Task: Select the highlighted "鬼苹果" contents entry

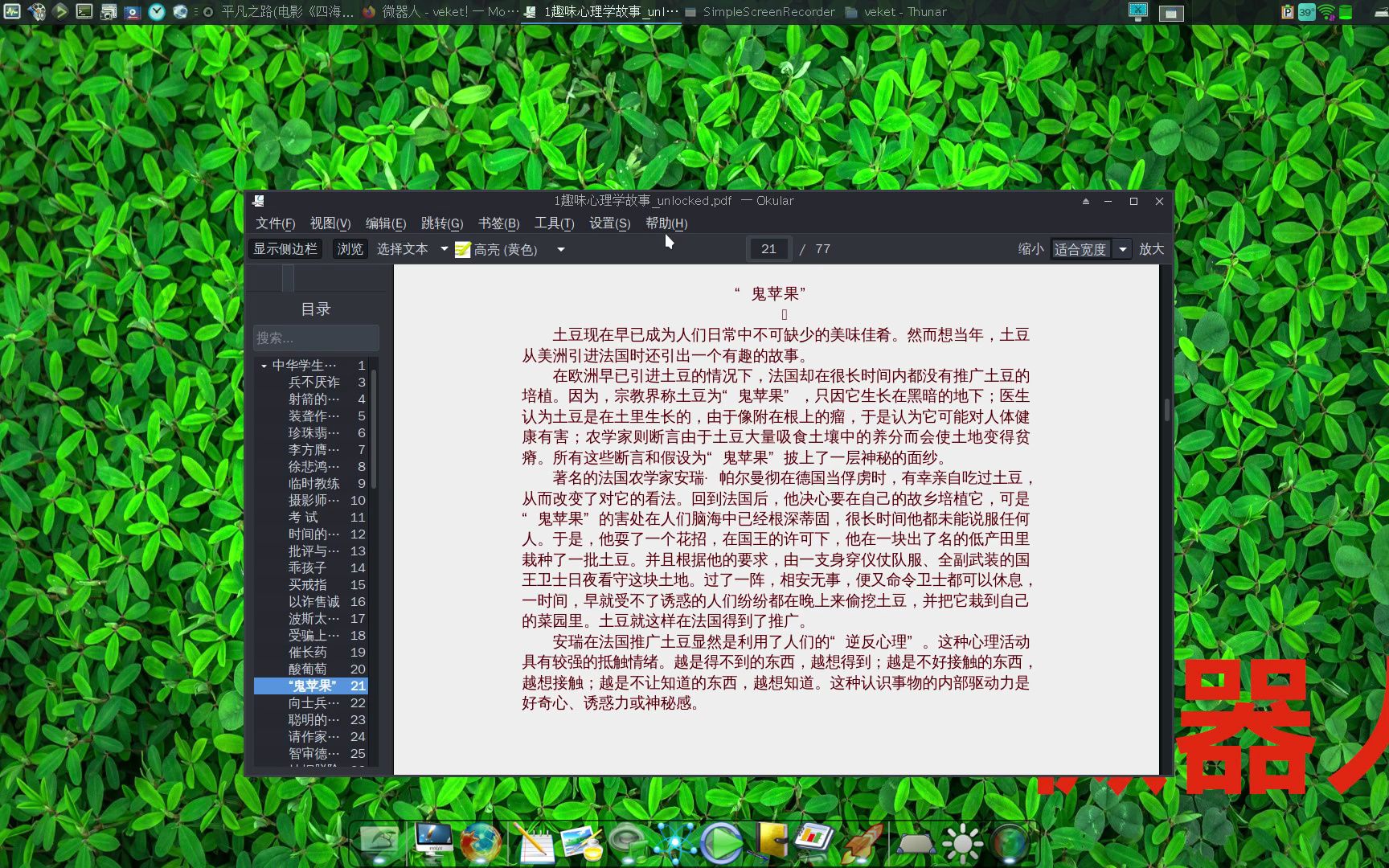Action: pos(311,686)
